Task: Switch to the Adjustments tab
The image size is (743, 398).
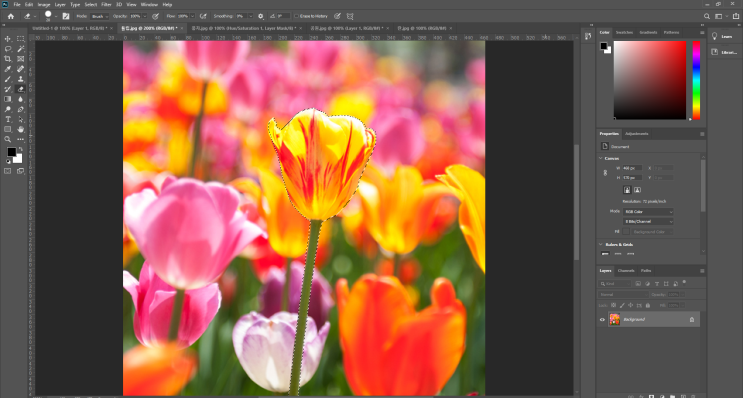Action: [636, 134]
